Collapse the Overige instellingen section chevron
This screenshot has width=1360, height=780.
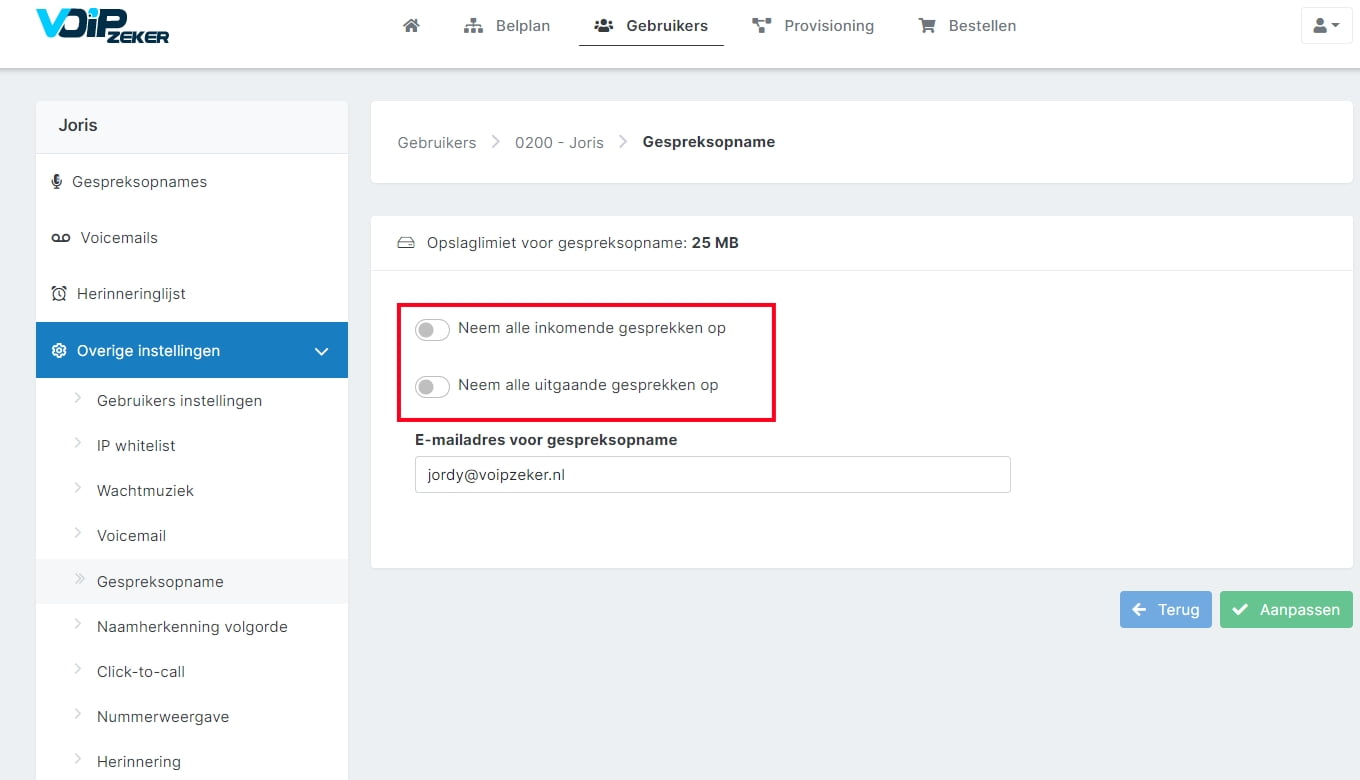click(x=321, y=351)
